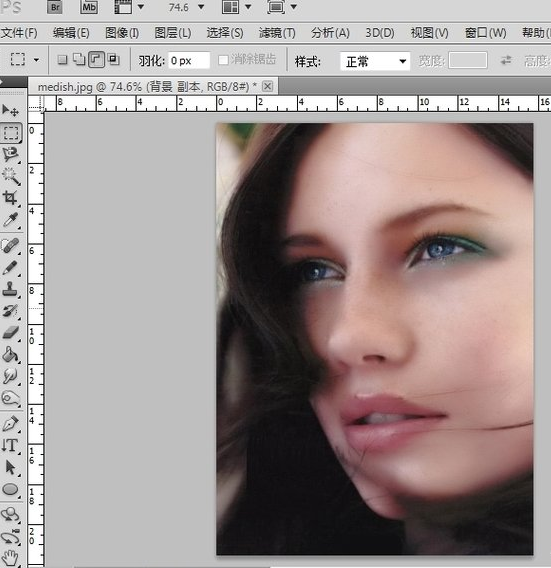This screenshot has height=568, width=551.
Task: Open the 样式 style dropdown showing 正常
Action: click(375, 61)
